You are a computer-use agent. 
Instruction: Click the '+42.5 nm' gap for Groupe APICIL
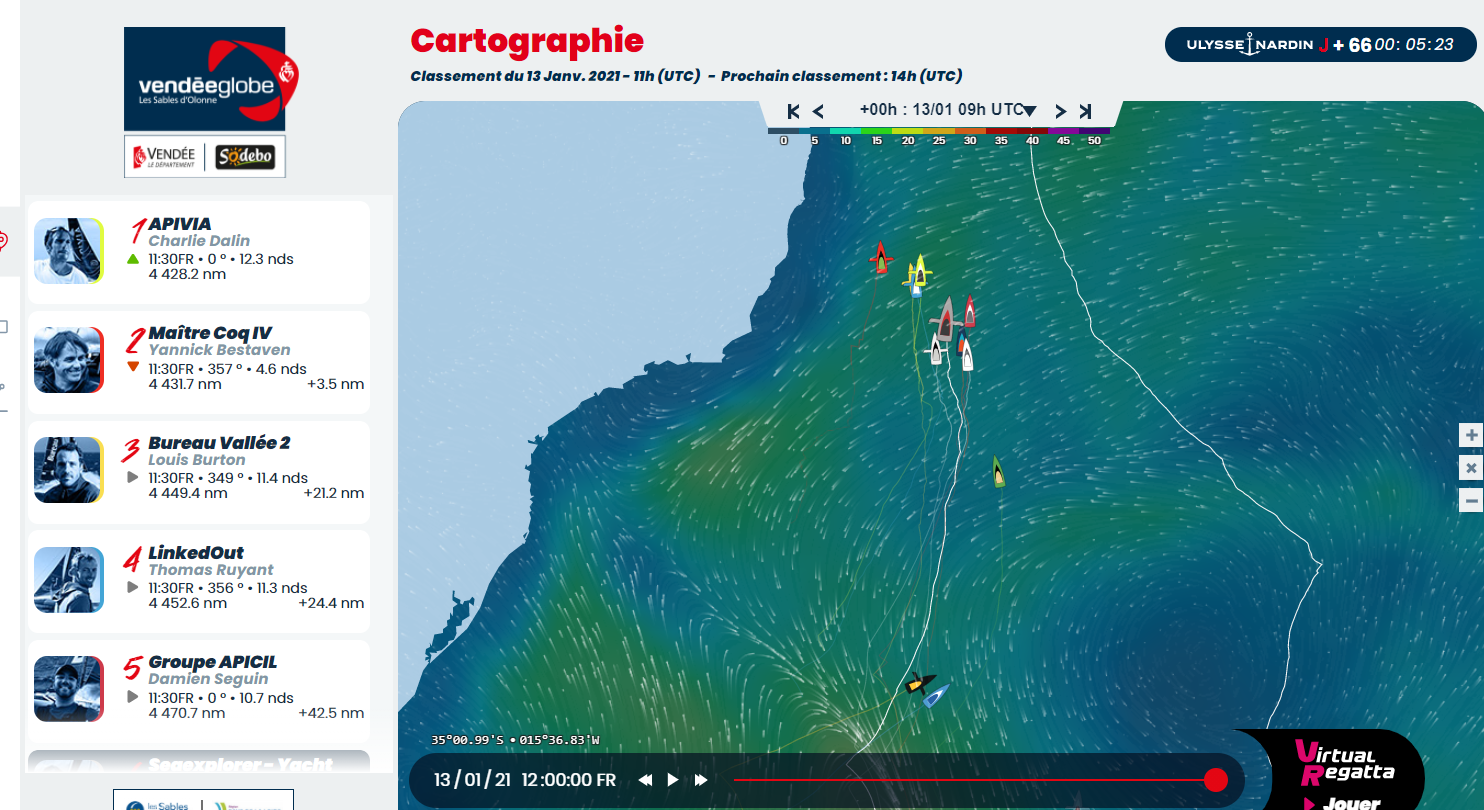coord(331,713)
